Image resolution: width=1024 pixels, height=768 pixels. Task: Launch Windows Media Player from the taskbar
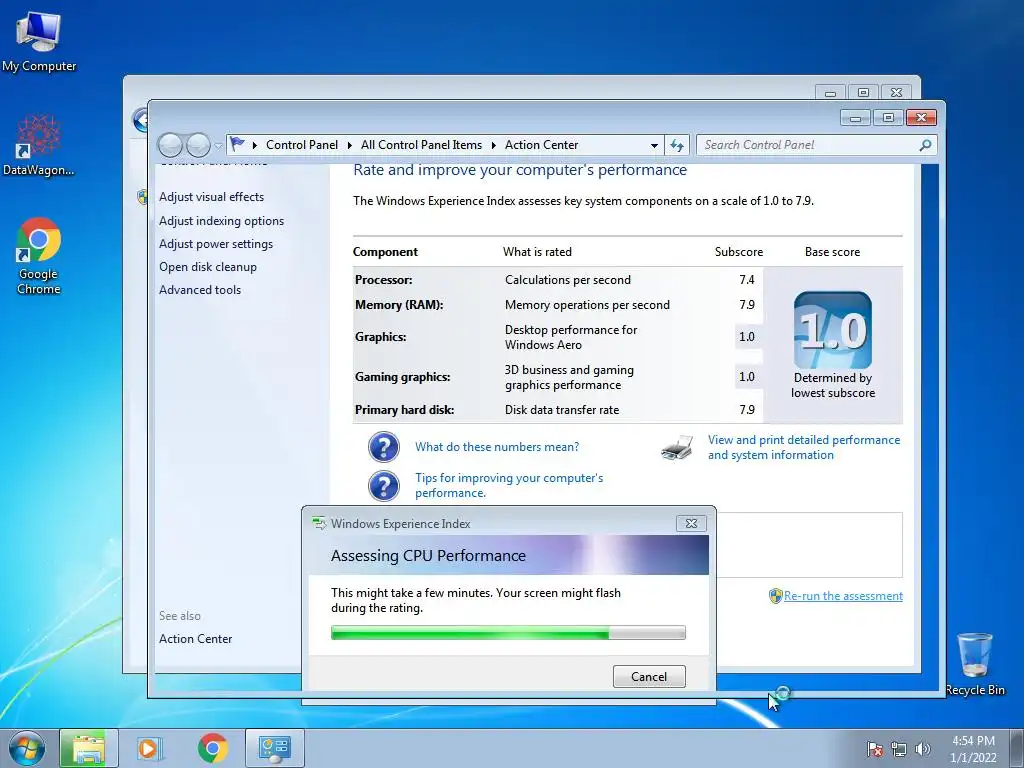(150, 748)
